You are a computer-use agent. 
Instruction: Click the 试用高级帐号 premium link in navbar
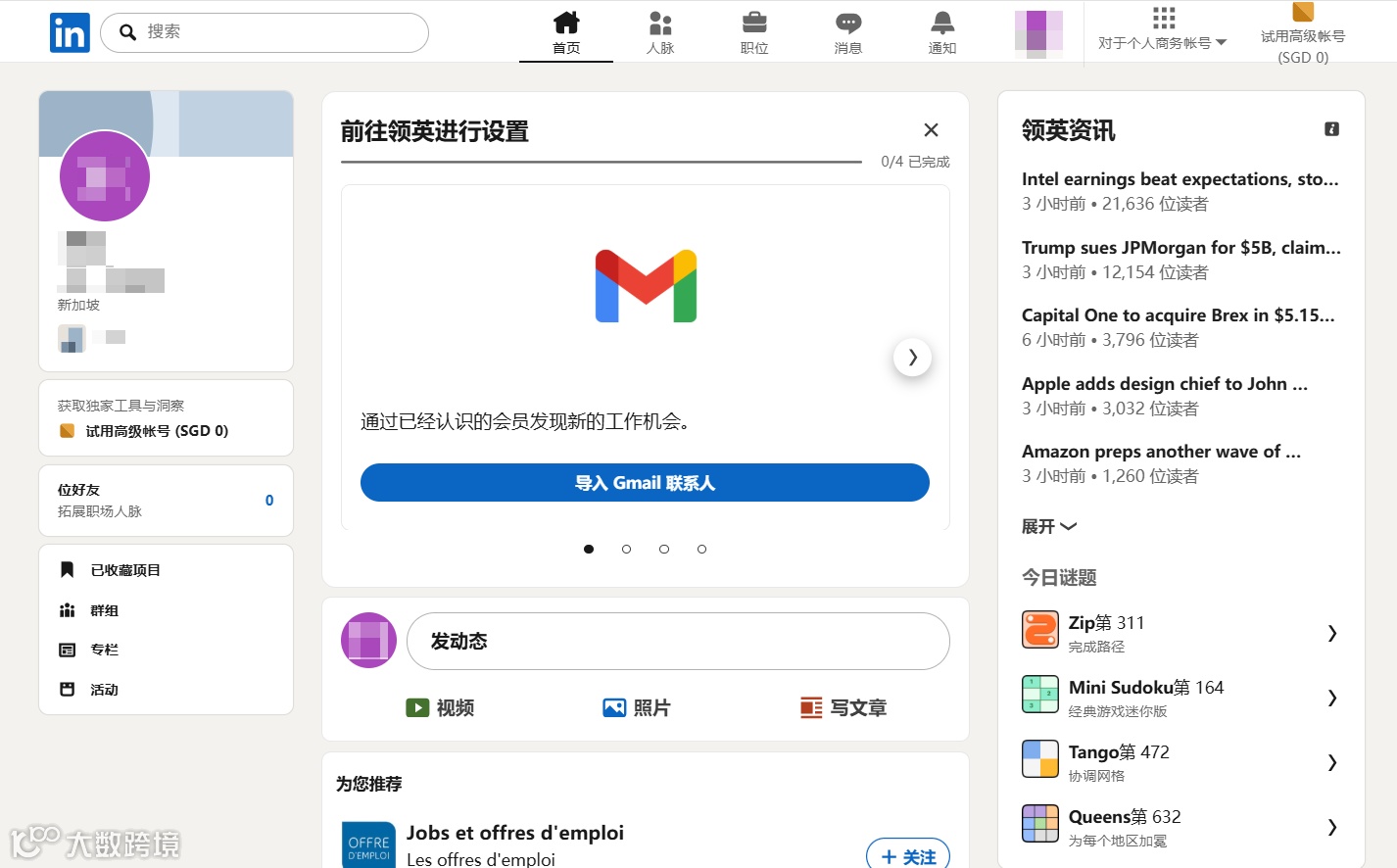point(1303,46)
